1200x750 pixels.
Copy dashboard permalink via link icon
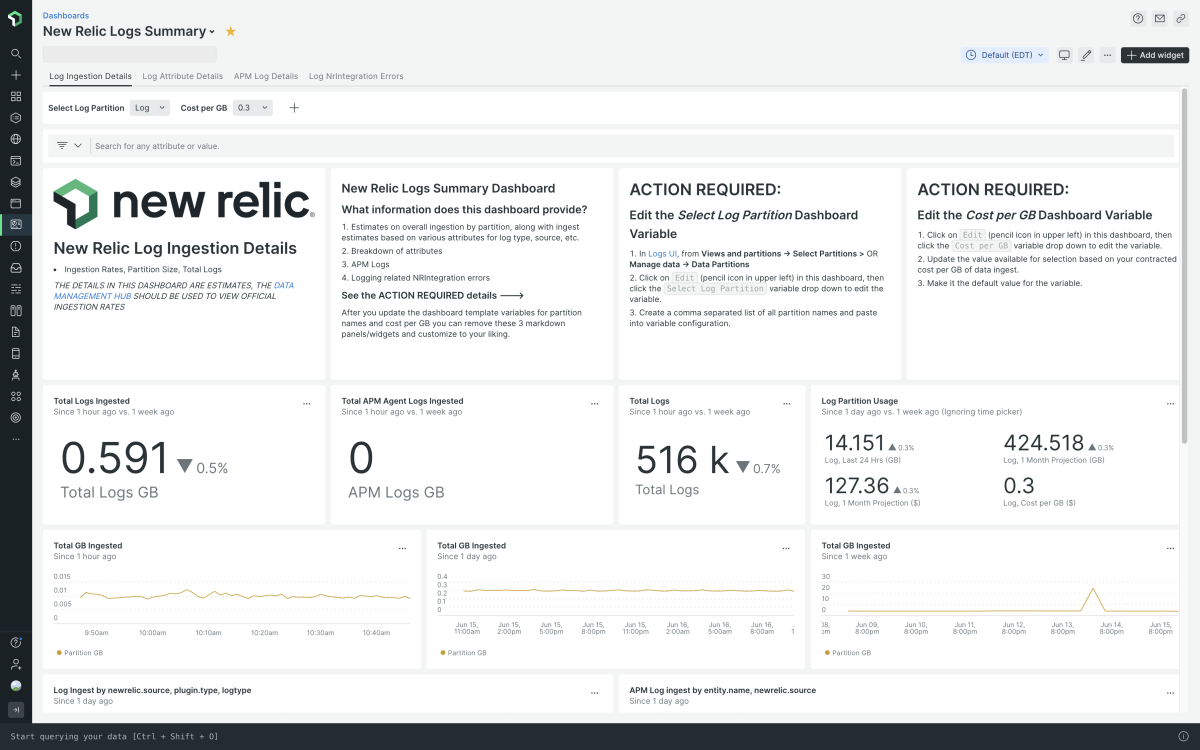click(x=1181, y=18)
